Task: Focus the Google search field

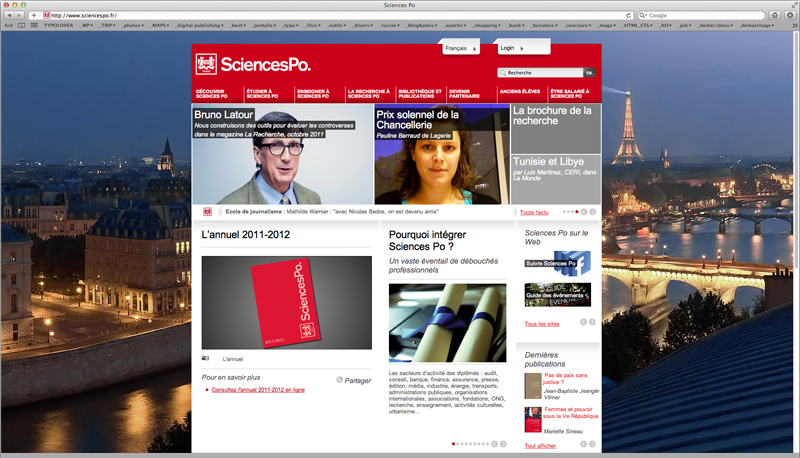Action: [x=702, y=15]
